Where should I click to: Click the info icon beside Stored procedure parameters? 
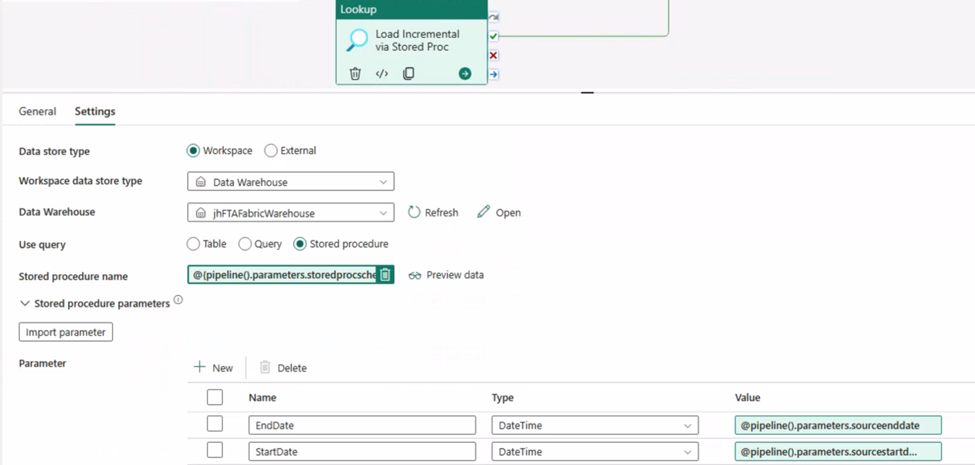178,300
